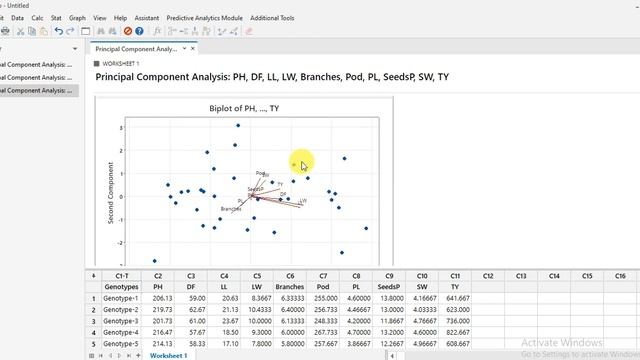Click the window layout icon after Redo
The width and height of the screenshot is (640, 360).
click(x=85, y=31)
